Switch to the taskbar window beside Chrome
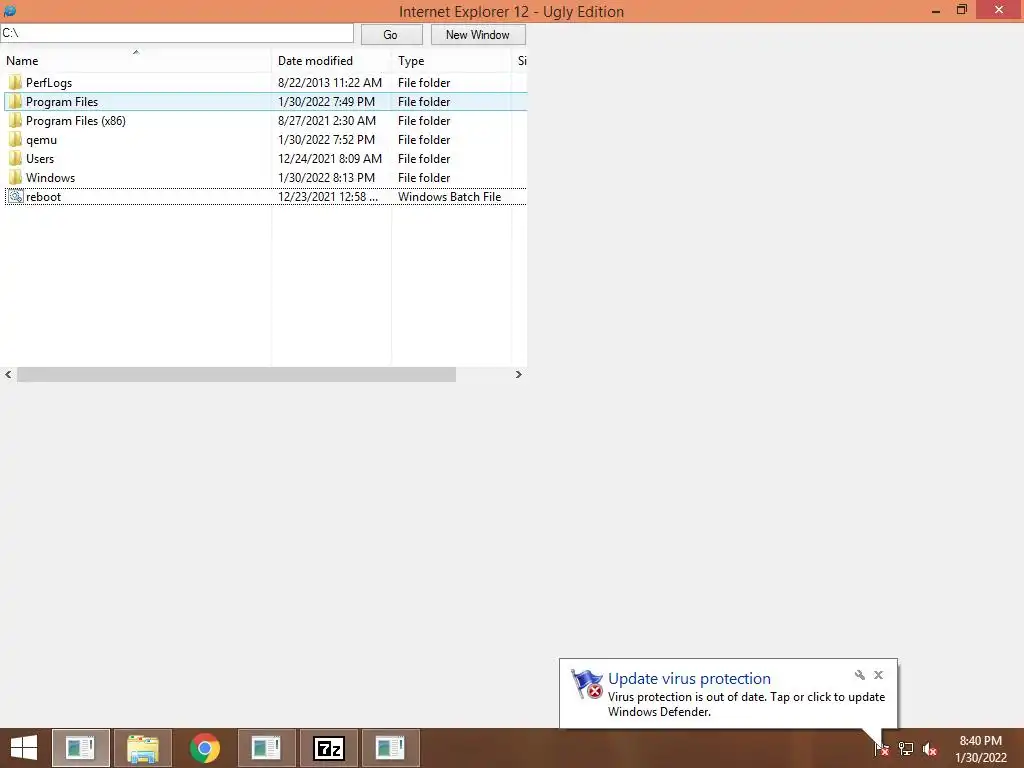Image resolution: width=1024 pixels, height=768 pixels. [x=266, y=748]
